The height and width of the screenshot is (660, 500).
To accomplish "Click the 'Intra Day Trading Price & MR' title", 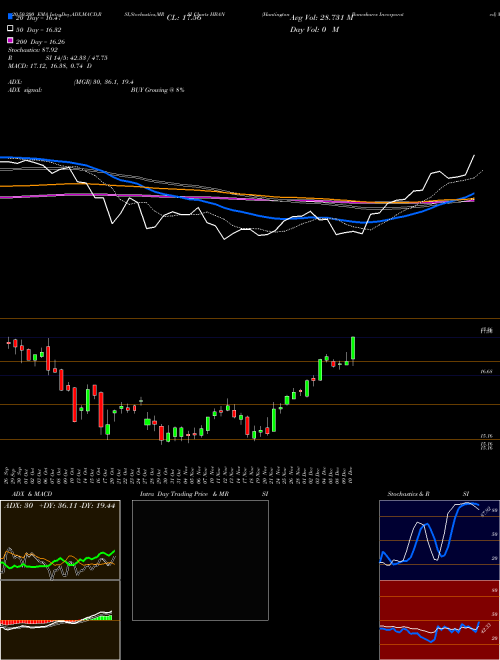I will (184, 494).
